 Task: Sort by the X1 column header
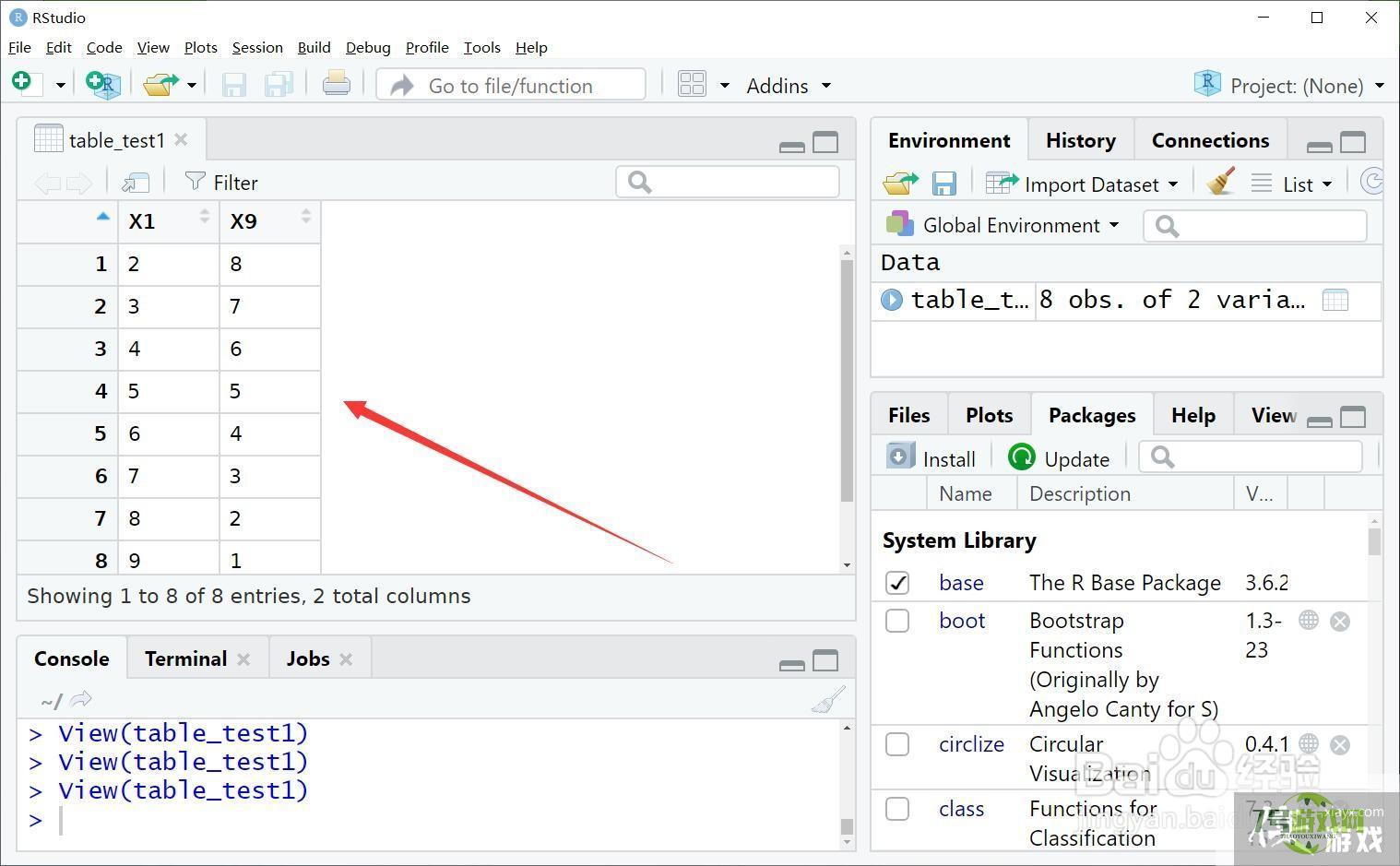(169, 221)
